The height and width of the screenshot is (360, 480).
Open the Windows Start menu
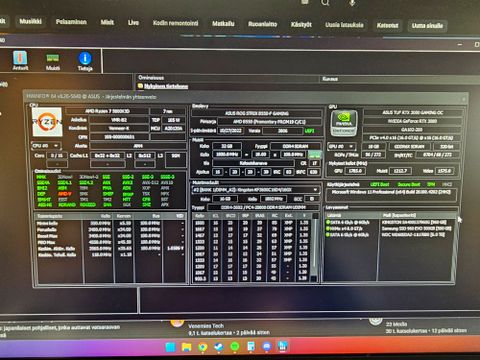(x=170, y=347)
